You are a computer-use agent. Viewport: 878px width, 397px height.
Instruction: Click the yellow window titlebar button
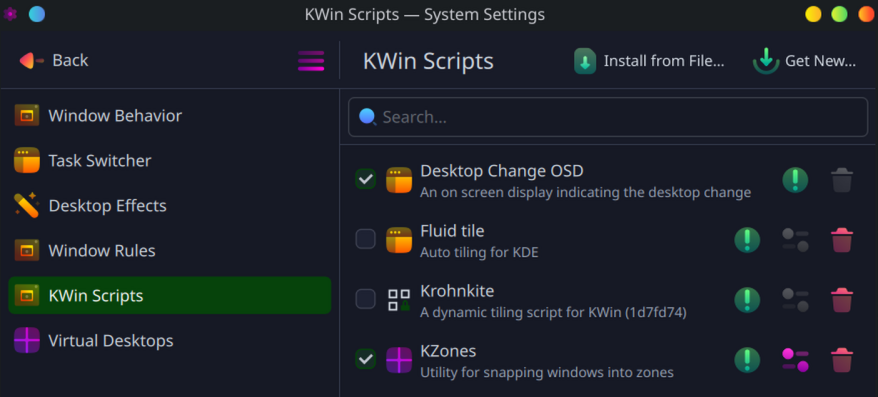pyautogui.click(x=813, y=14)
